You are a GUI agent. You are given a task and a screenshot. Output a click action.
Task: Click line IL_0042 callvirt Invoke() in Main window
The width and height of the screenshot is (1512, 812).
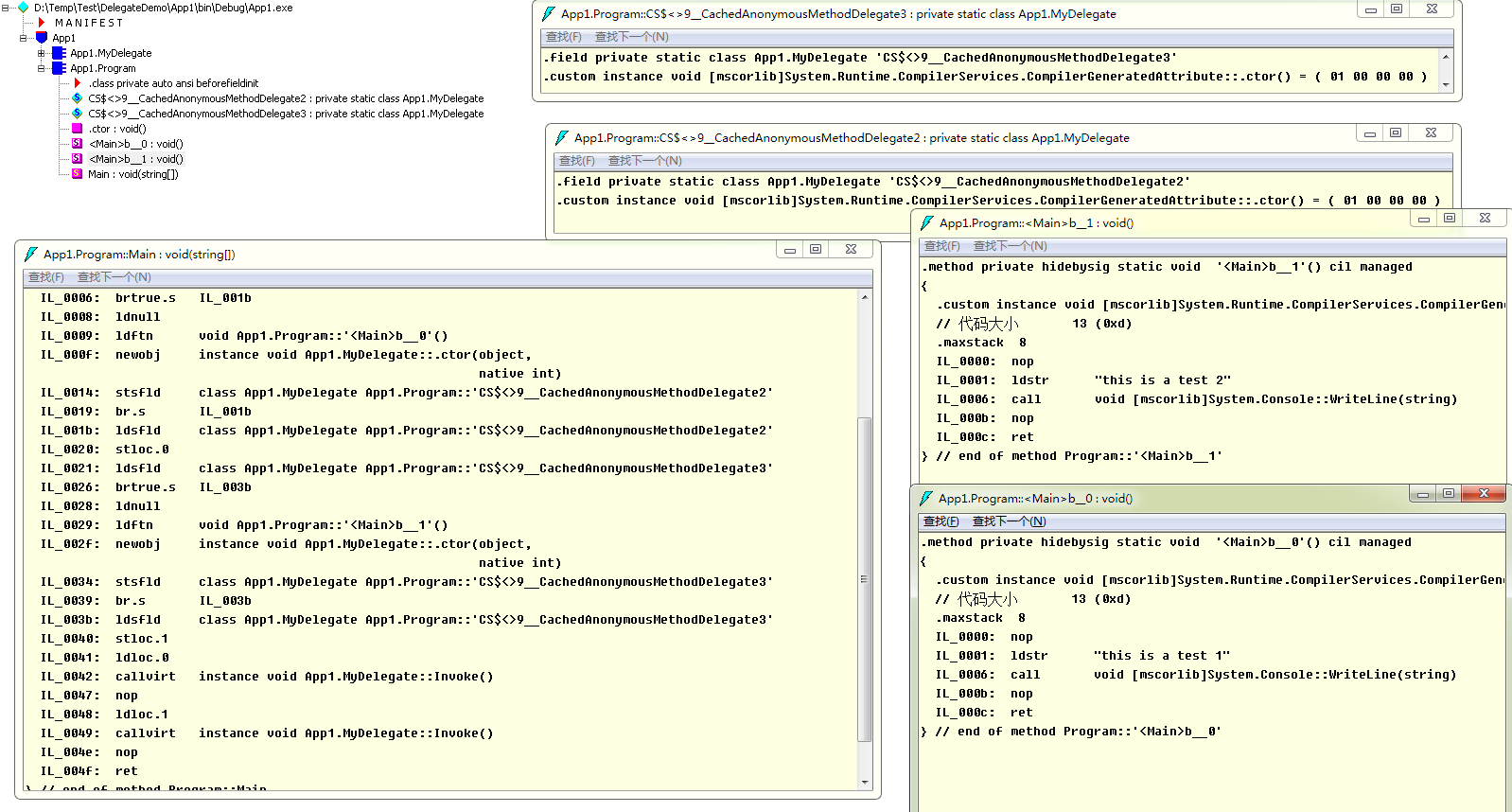tap(267, 677)
